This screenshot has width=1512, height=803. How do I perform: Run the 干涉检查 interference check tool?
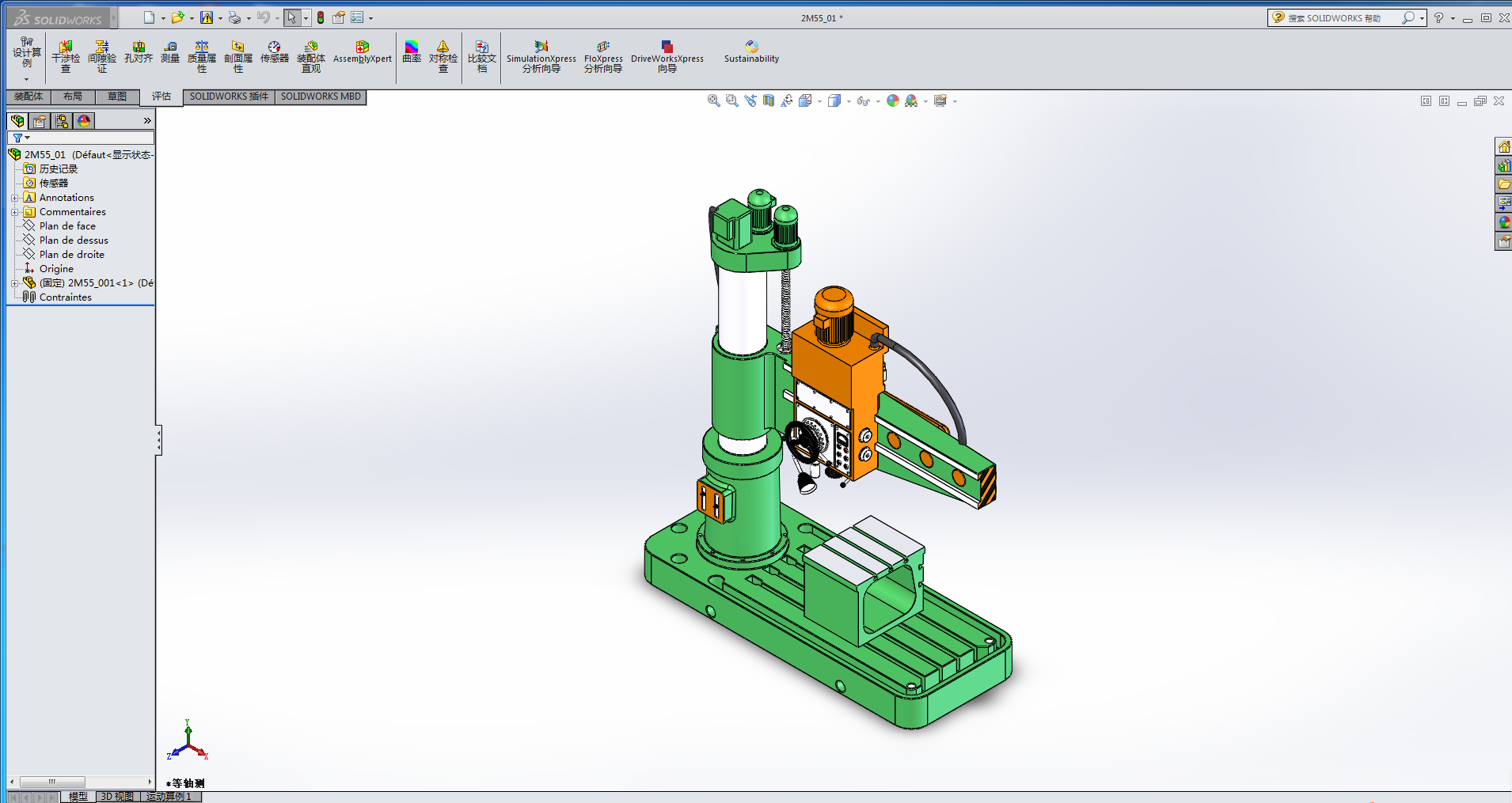66,57
